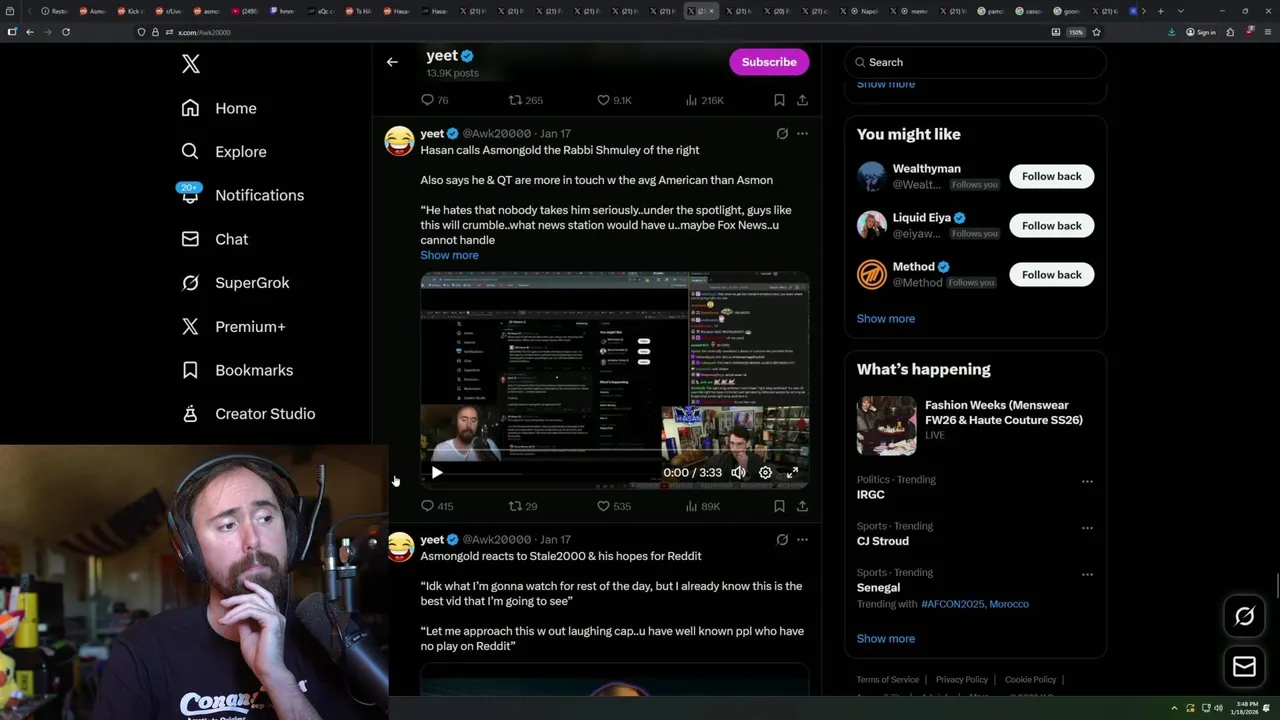1280x720 pixels.
Task: Click the Explore magnifier icon
Action: [190, 152]
